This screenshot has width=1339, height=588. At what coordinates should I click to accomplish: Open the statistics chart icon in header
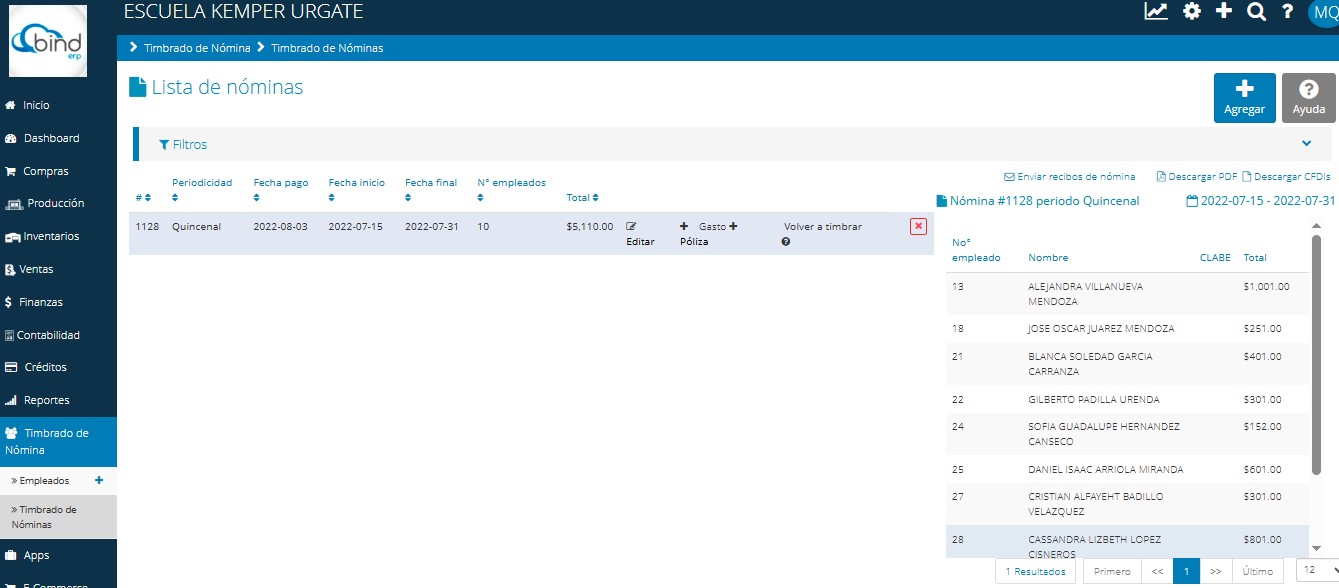coord(1156,12)
